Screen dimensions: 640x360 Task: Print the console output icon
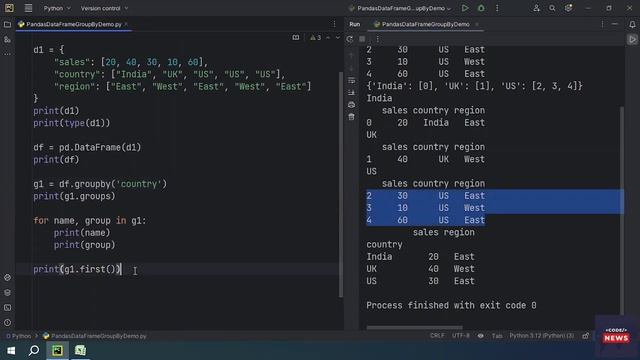[351, 105]
